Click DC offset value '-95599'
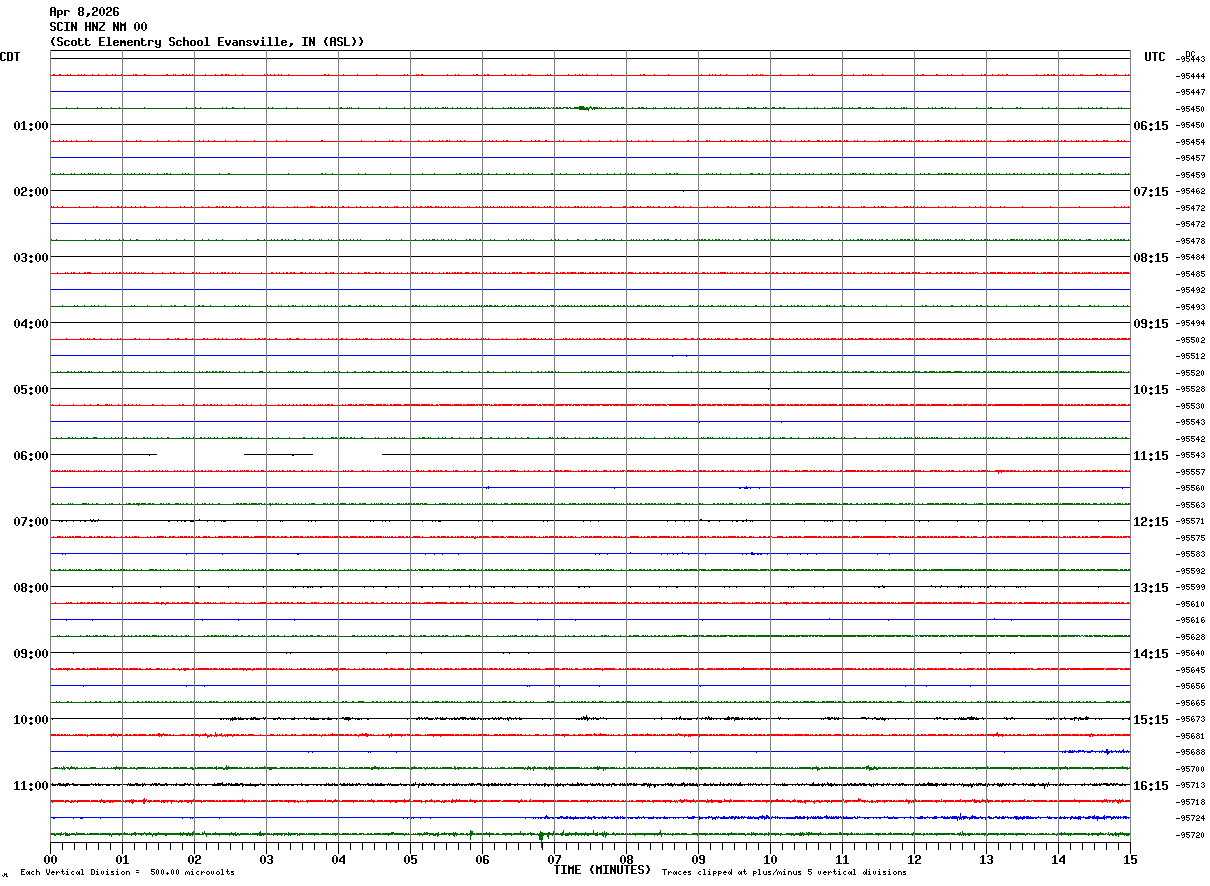Image resolution: width=1210 pixels, height=886 pixels. (1191, 587)
